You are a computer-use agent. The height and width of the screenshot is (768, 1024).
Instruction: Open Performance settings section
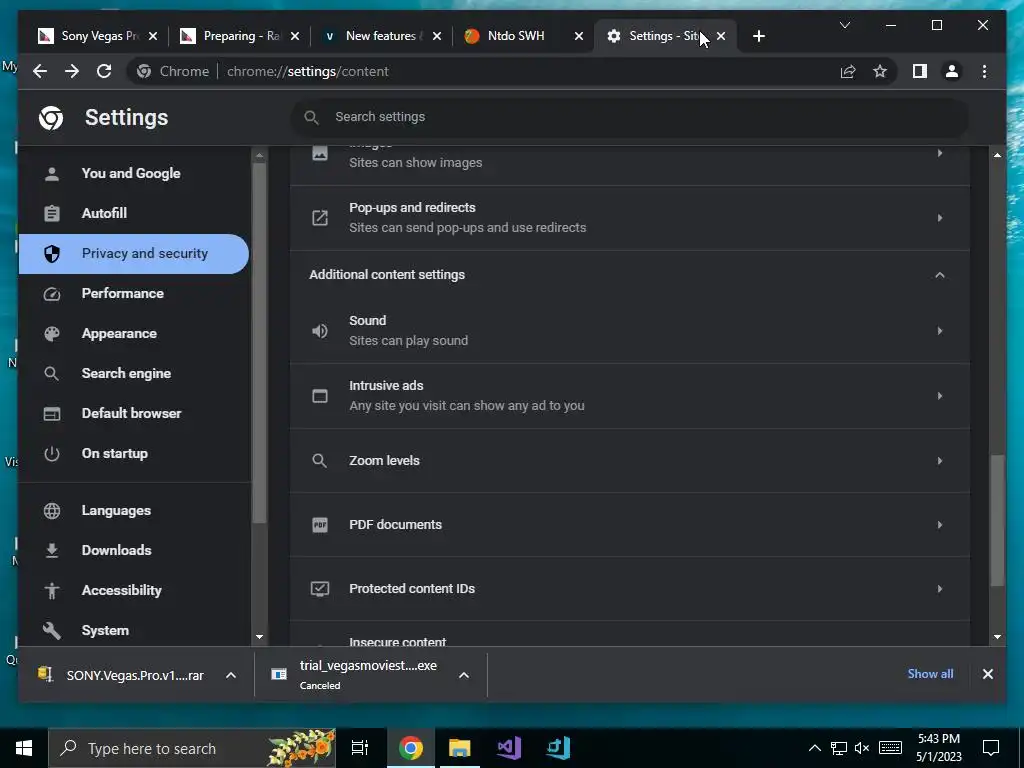[134, 294]
